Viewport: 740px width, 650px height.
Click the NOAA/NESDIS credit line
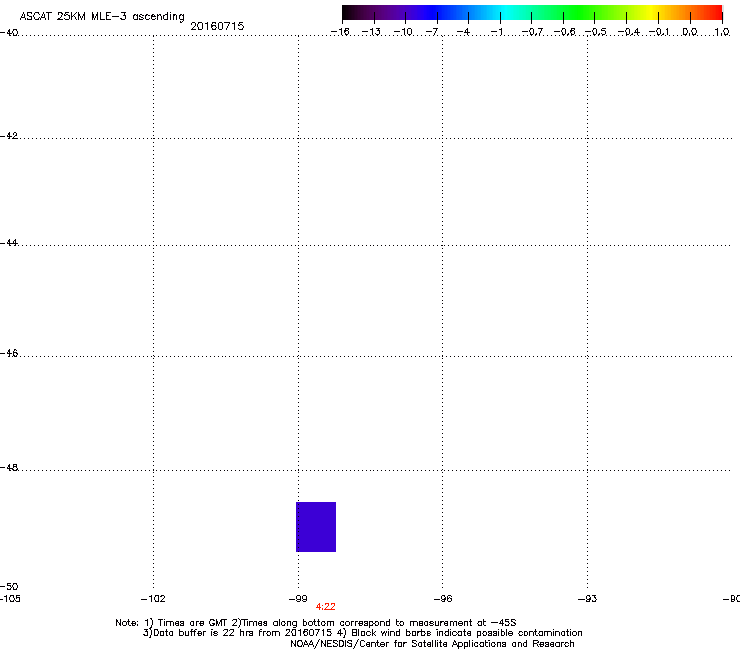click(432, 644)
